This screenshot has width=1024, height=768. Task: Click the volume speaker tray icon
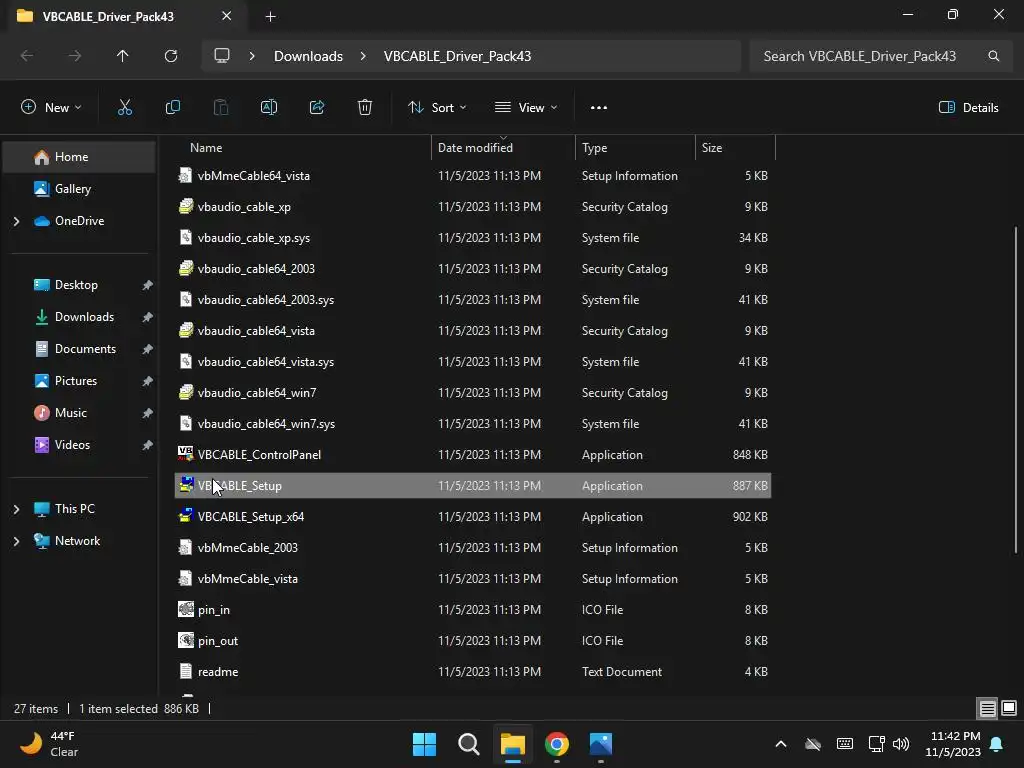click(x=901, y=744)
